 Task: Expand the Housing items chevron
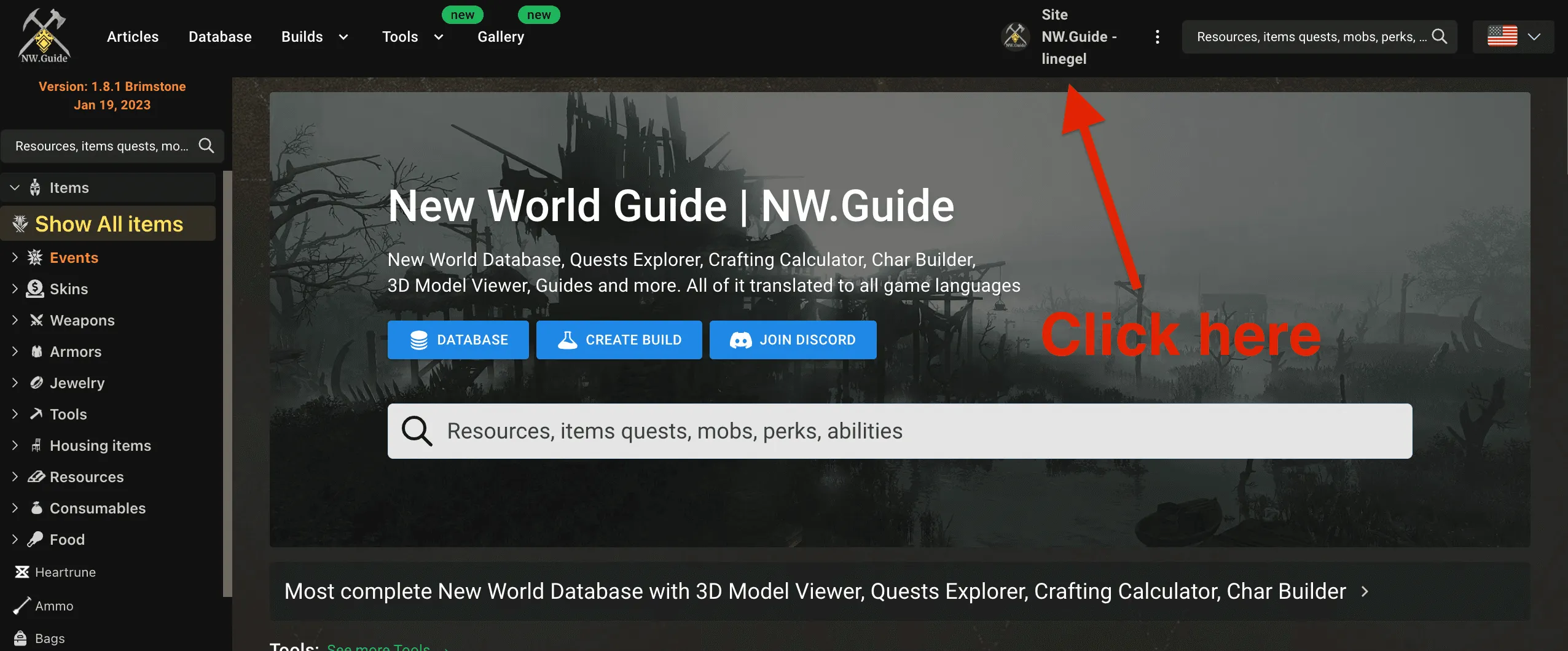(15, 445)
